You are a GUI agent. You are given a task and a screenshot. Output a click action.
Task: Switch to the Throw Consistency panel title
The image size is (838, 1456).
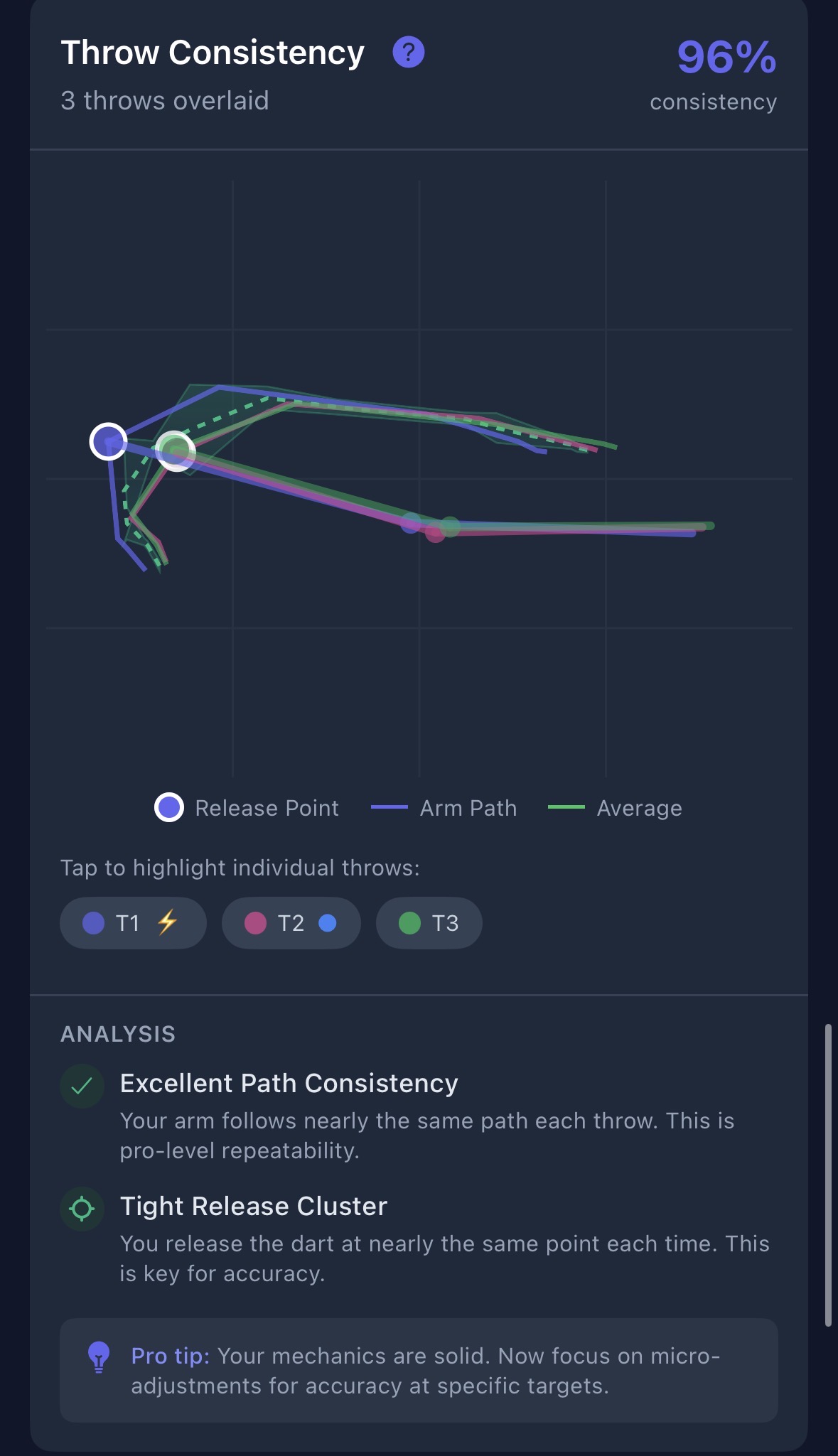pos(211,51)
